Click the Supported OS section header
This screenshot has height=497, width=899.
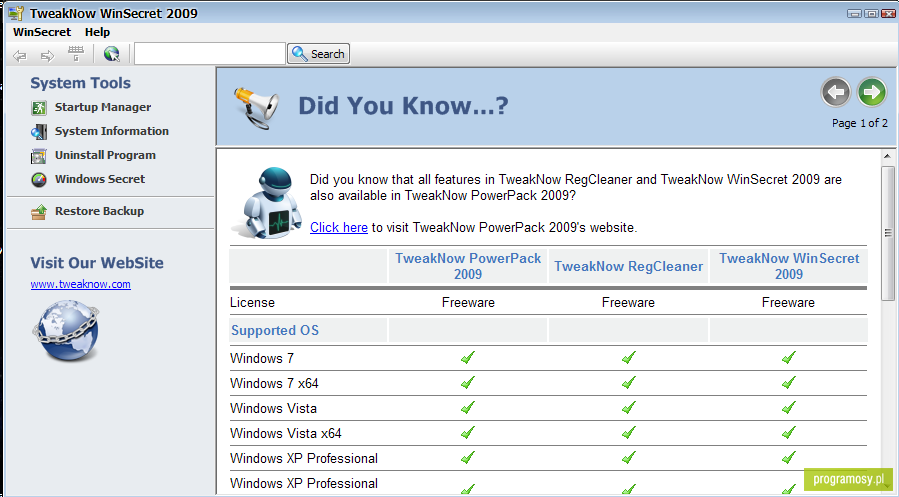coord(275,331)
